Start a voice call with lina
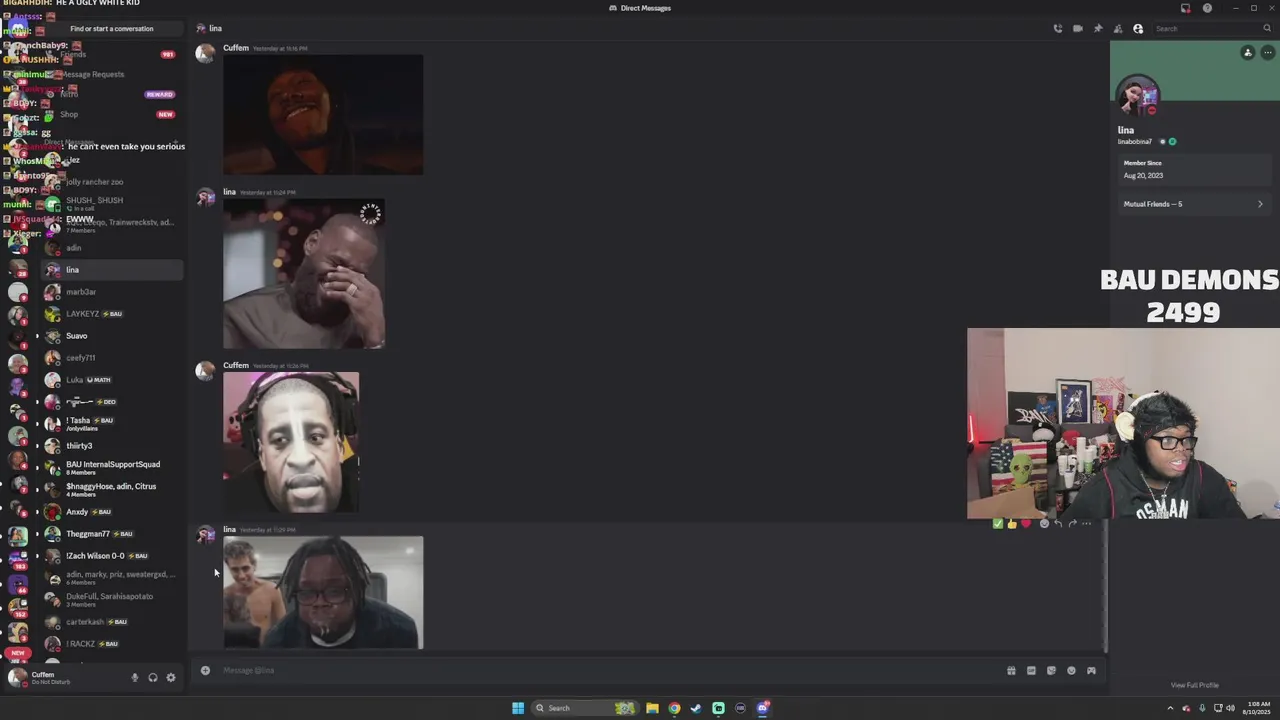This screenshot has height=720, width=1280. (x=1058, y=28)
